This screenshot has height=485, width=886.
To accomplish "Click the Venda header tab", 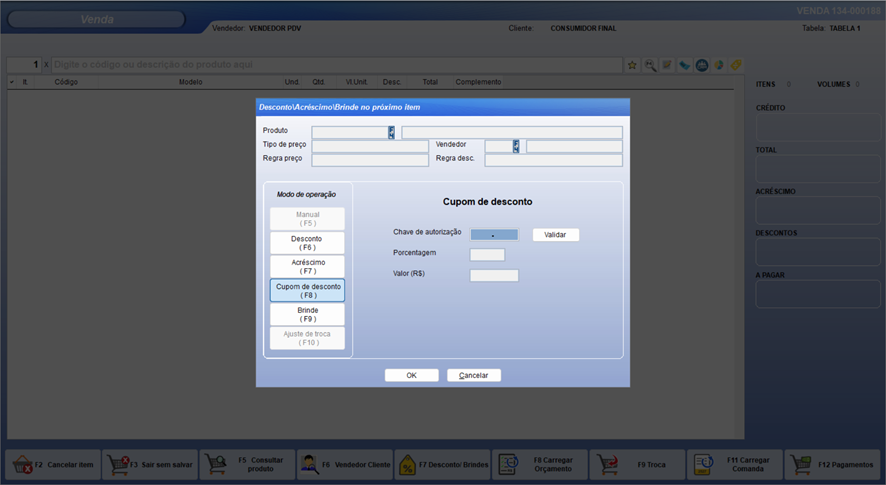I will (96, 20).
